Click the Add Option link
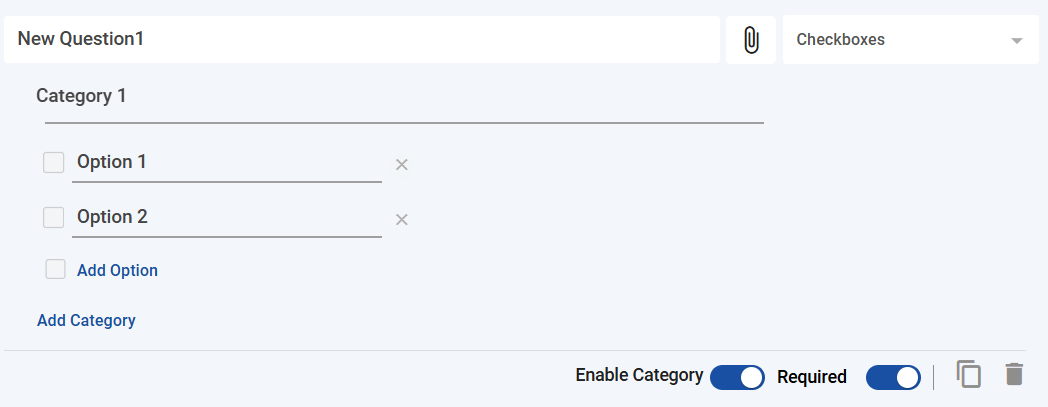 click(117, 270)
